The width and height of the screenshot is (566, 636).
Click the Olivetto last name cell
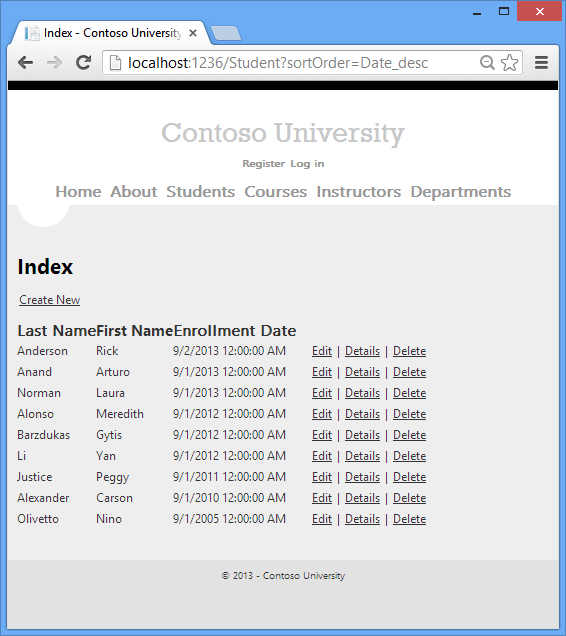tap(38, 519)
